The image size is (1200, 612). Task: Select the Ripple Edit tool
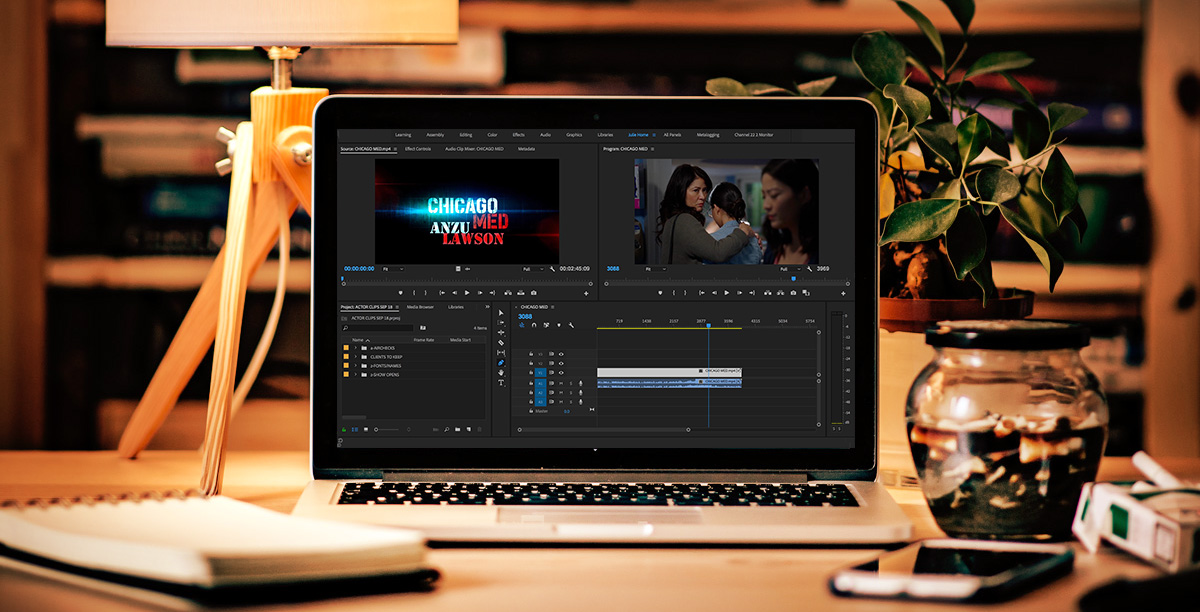coord(501,333)
